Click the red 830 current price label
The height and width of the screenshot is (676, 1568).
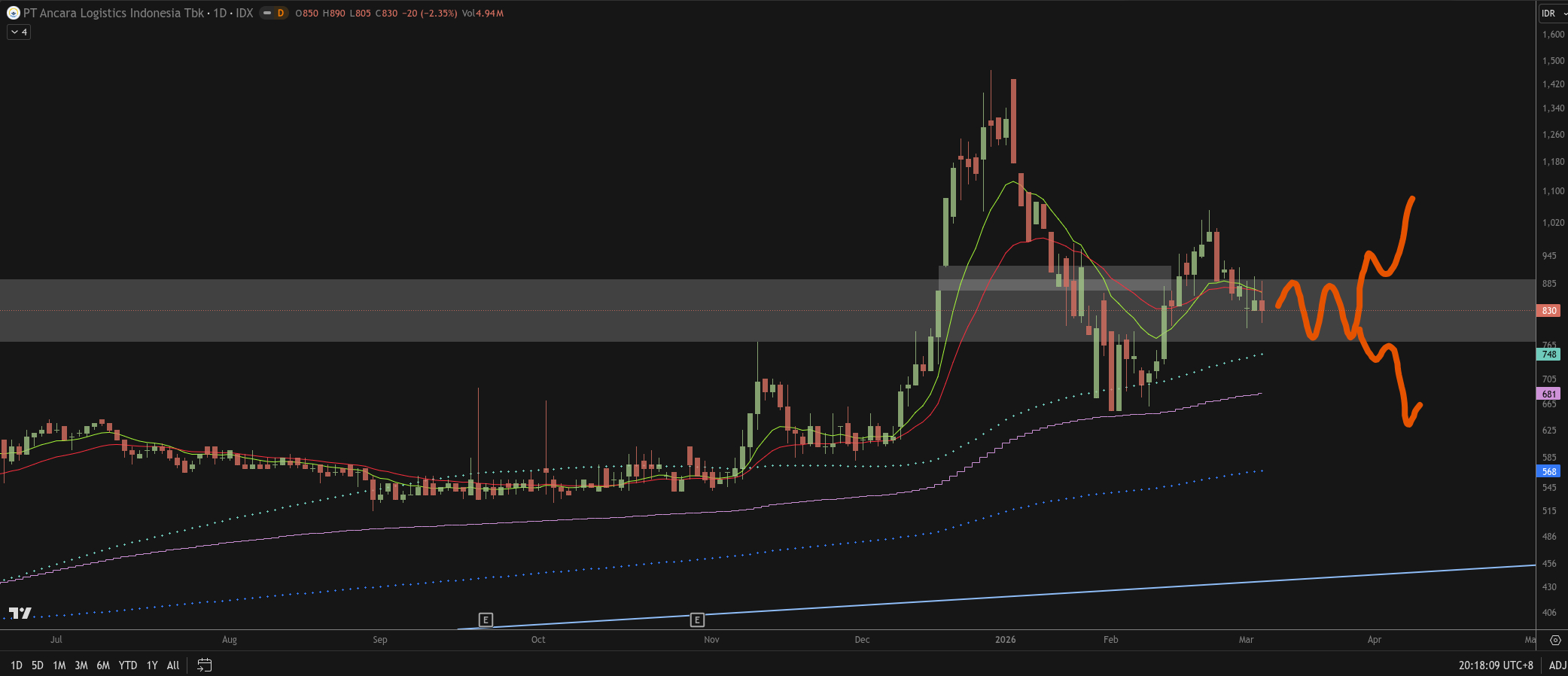click(1548, 310)
